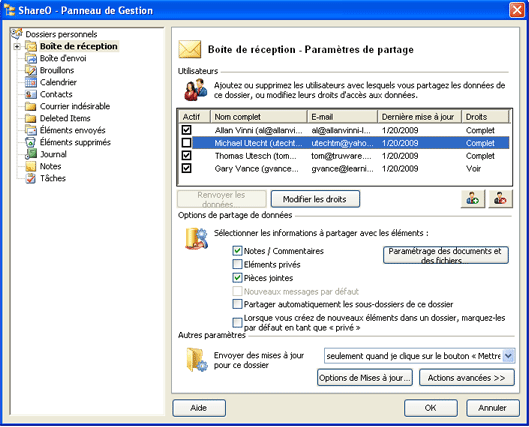Viewport: 529px width, 427px height.
Task: Click the Deleted Items folder icon
Action: tap(31, 118)
